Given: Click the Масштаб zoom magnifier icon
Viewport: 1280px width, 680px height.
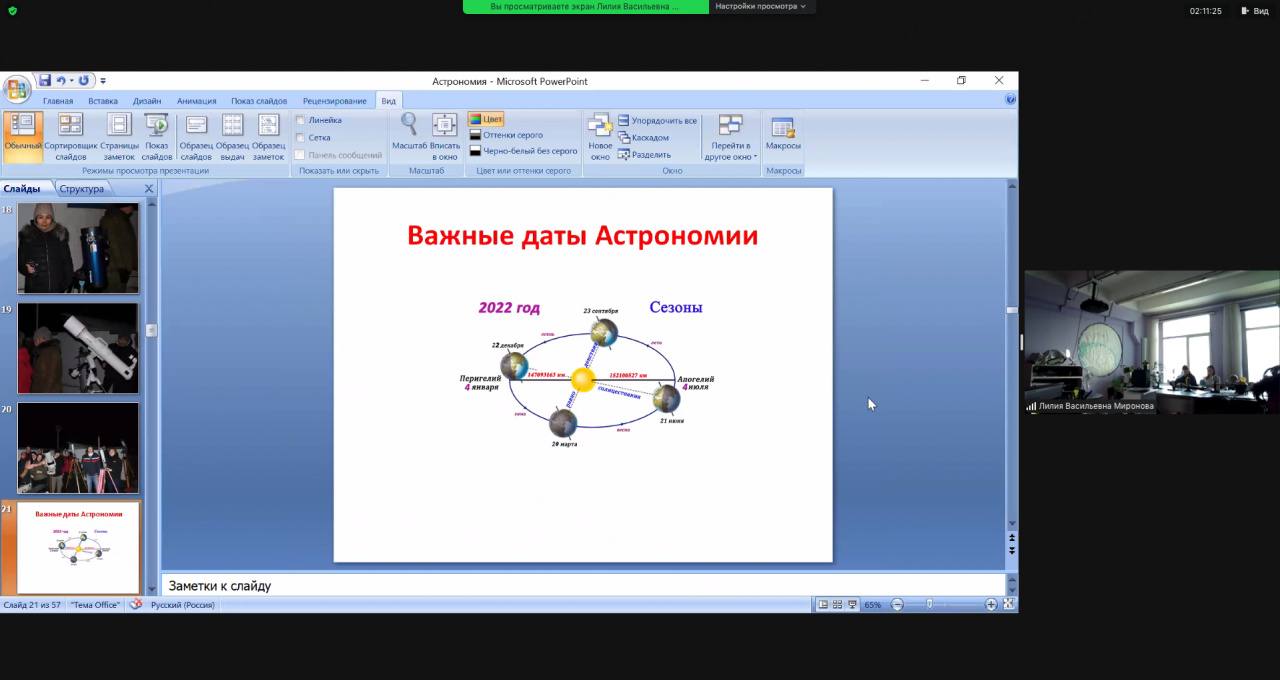Looking at the screenshot, I should [409, 125].
